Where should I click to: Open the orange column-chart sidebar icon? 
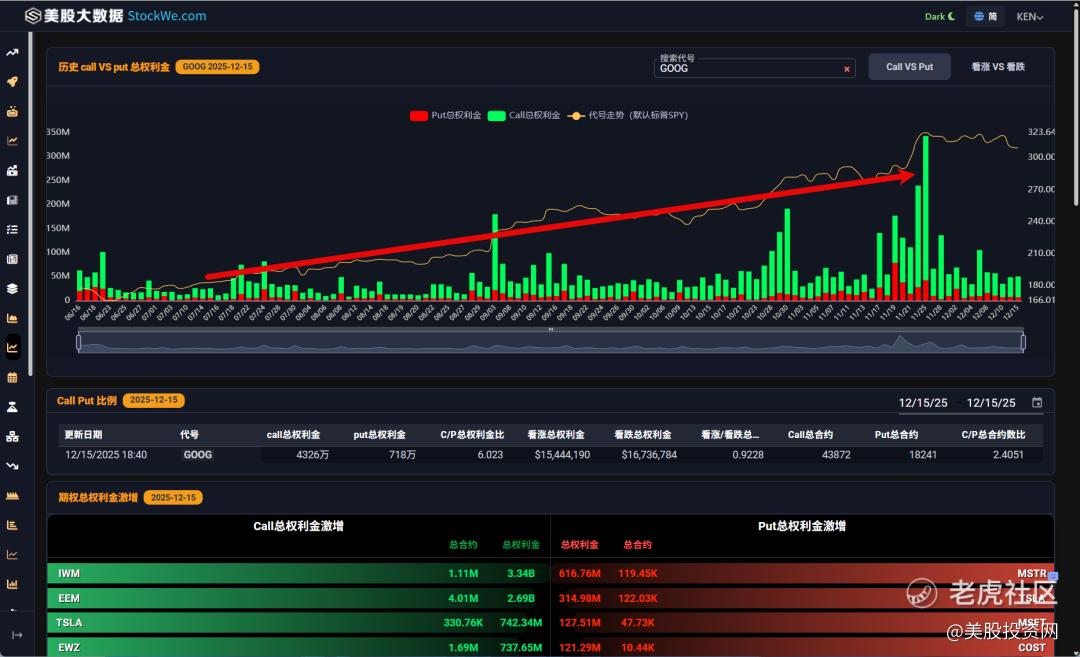(x=12, y=584)
